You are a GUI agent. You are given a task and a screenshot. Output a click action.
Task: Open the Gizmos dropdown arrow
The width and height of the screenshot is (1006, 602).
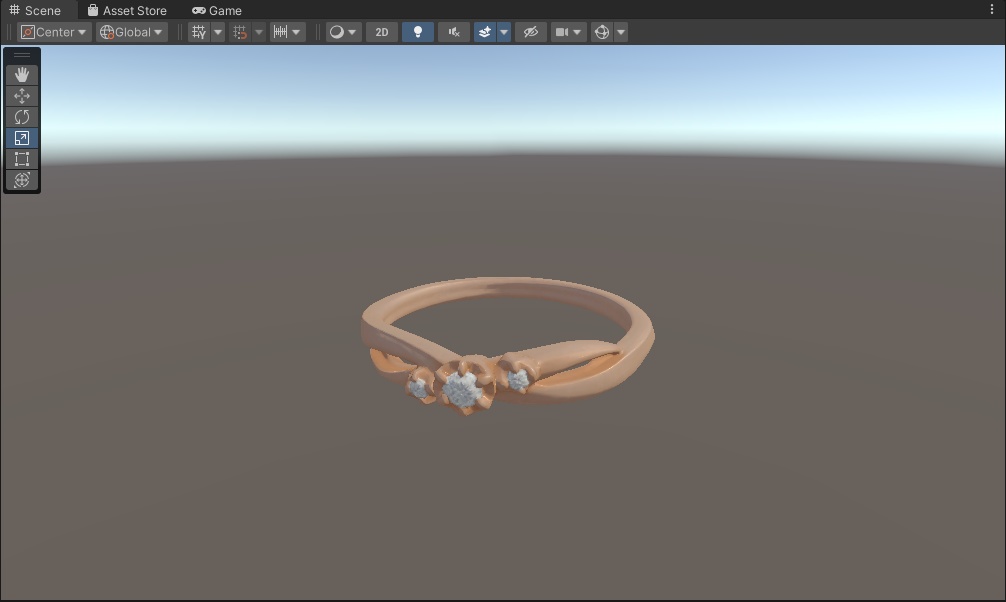(x=620, y=31)
